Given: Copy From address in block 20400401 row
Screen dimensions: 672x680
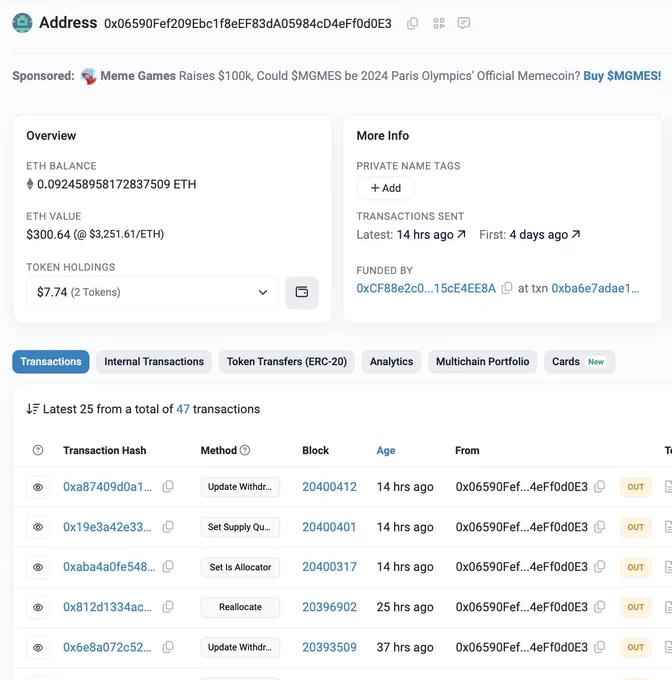Looking at the screenshot, I should [599, 527].
